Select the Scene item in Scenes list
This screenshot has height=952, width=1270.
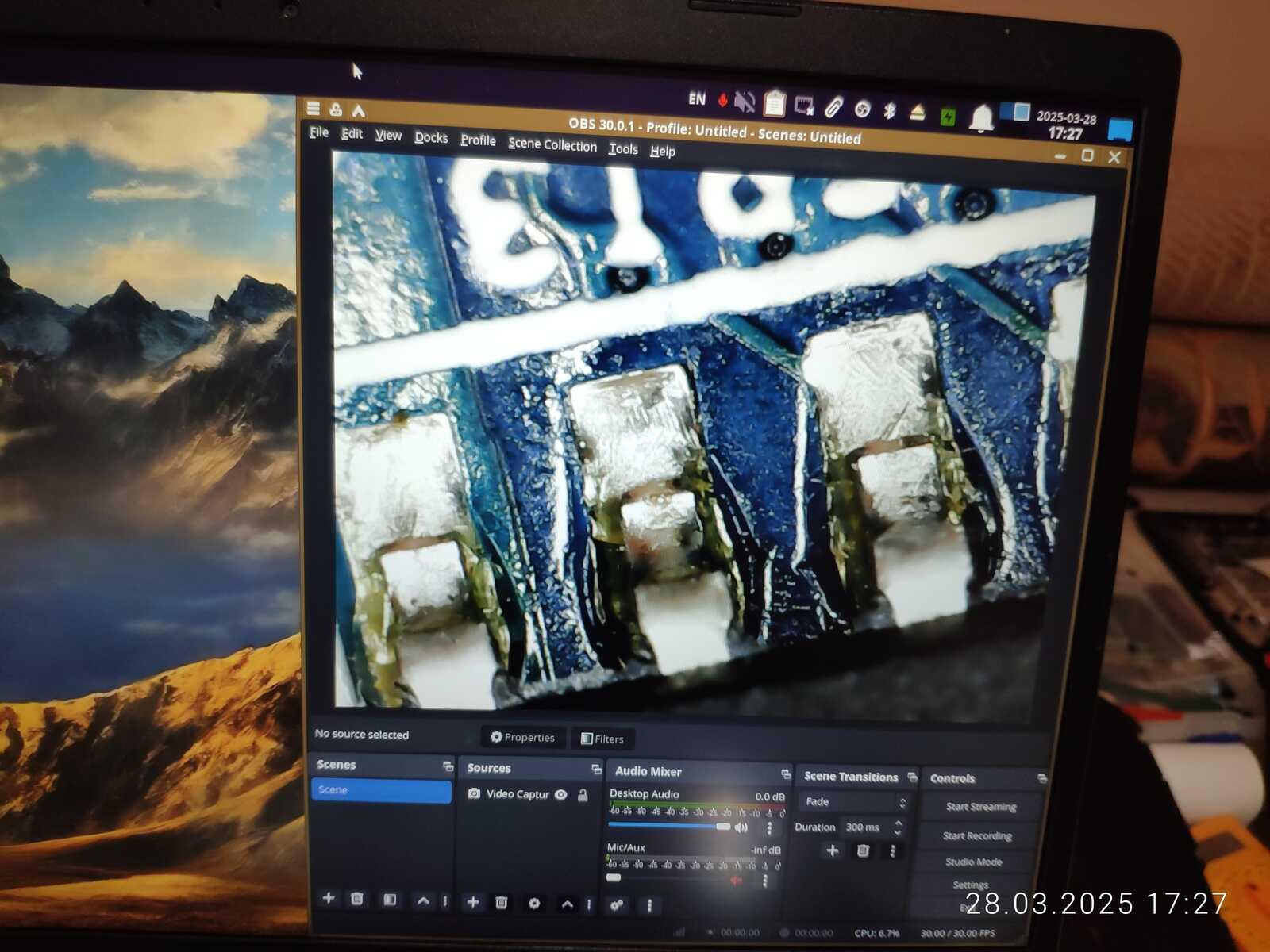(381, 790)
